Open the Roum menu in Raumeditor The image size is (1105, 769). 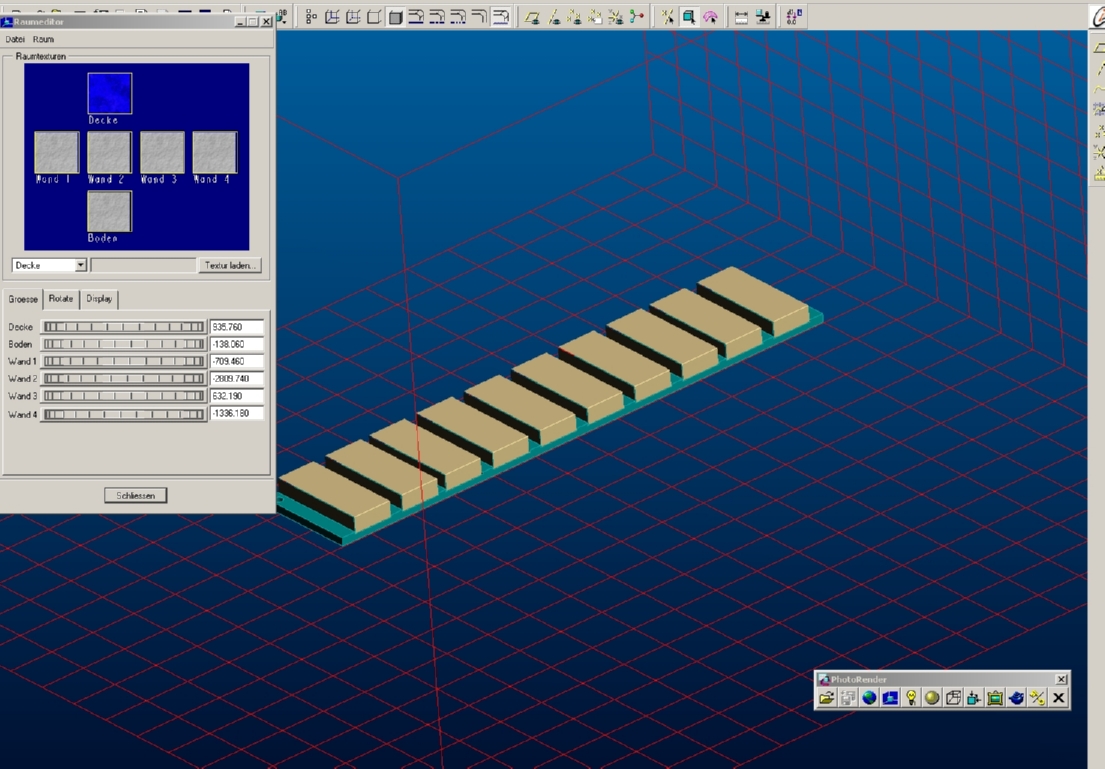coord(43,39)
